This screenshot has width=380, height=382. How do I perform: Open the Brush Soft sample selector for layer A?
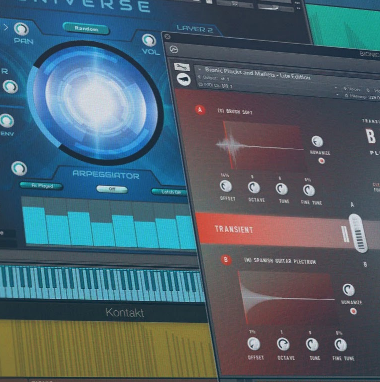235,112
